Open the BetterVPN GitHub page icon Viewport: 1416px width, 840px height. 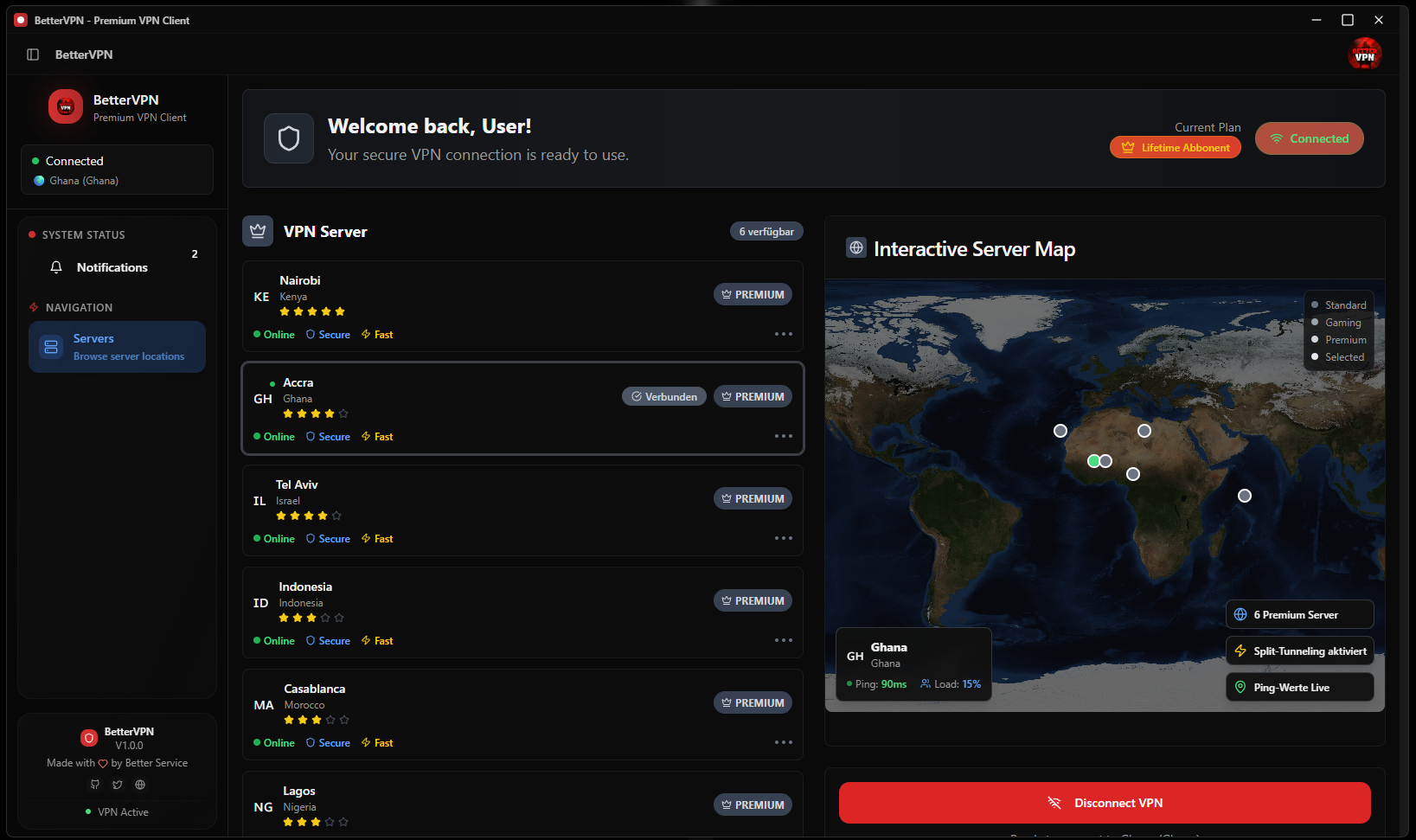(94, 785)
